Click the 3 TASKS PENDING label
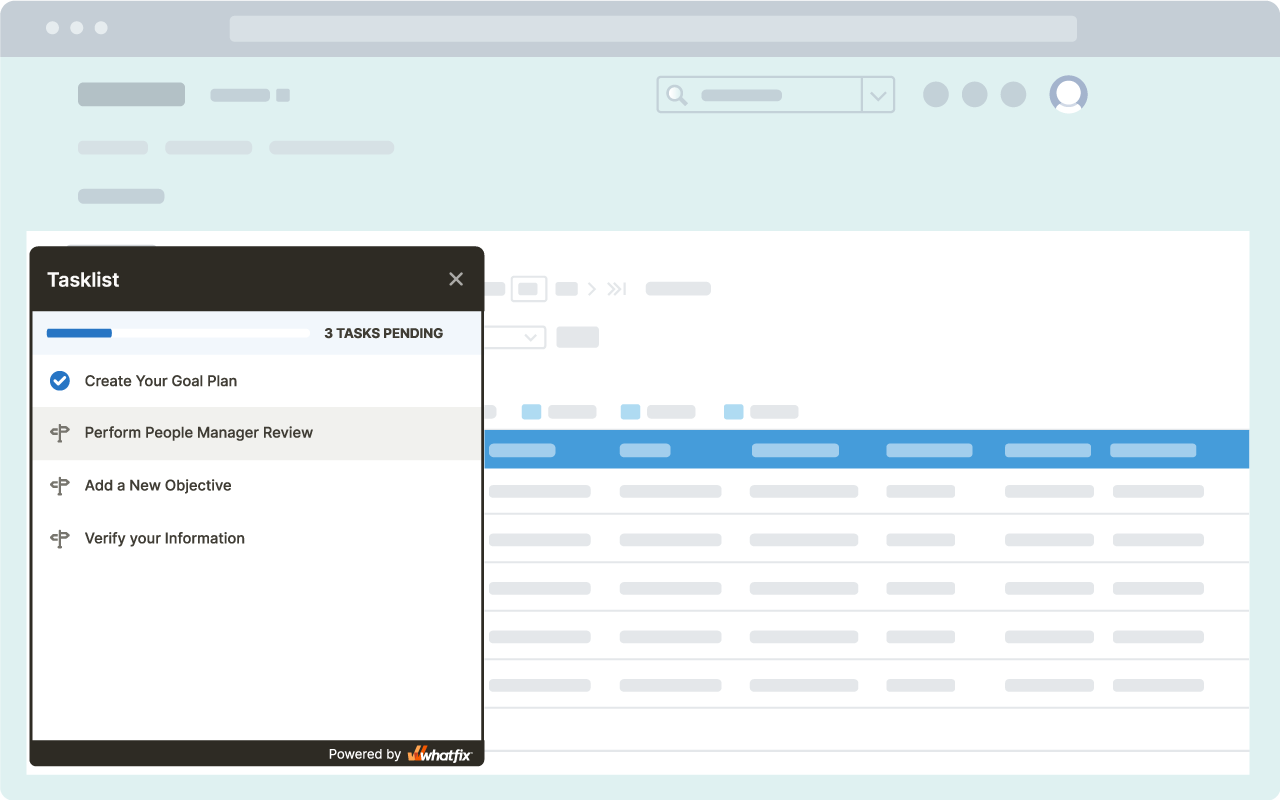 click(384, 333)
